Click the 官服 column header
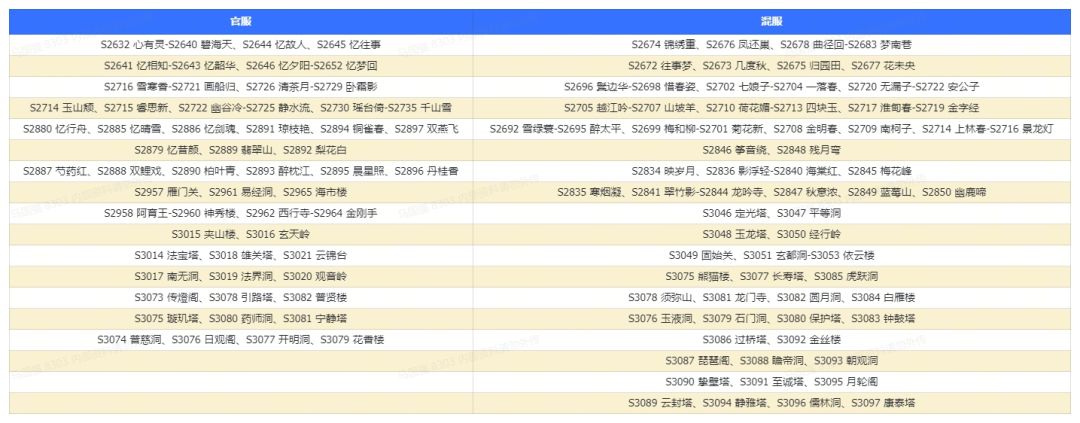This screenshot has height=423, width=1080. click(240, 21)
